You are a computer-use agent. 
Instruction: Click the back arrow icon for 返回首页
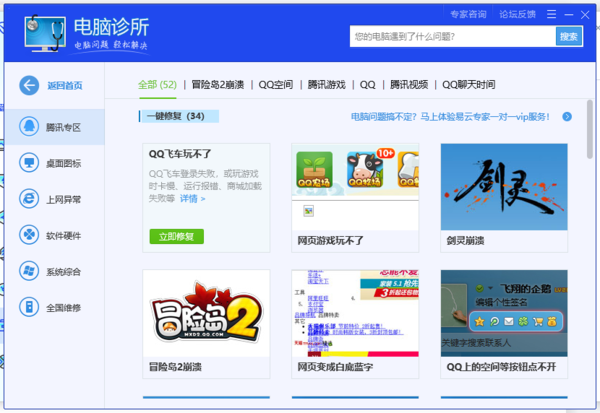[x=29, y=85]
